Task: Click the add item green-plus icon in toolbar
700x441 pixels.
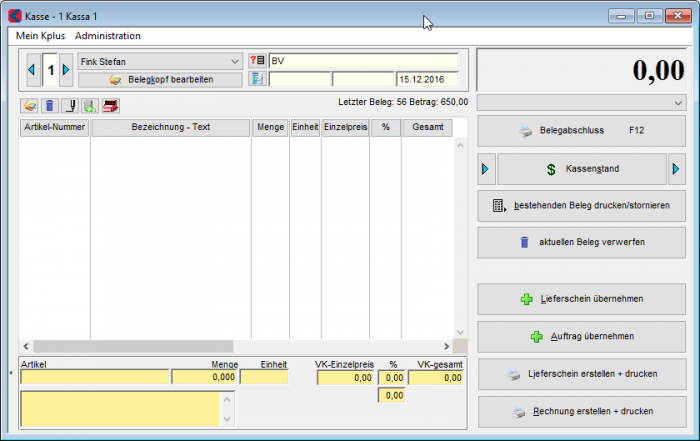Action: (90, 106)
